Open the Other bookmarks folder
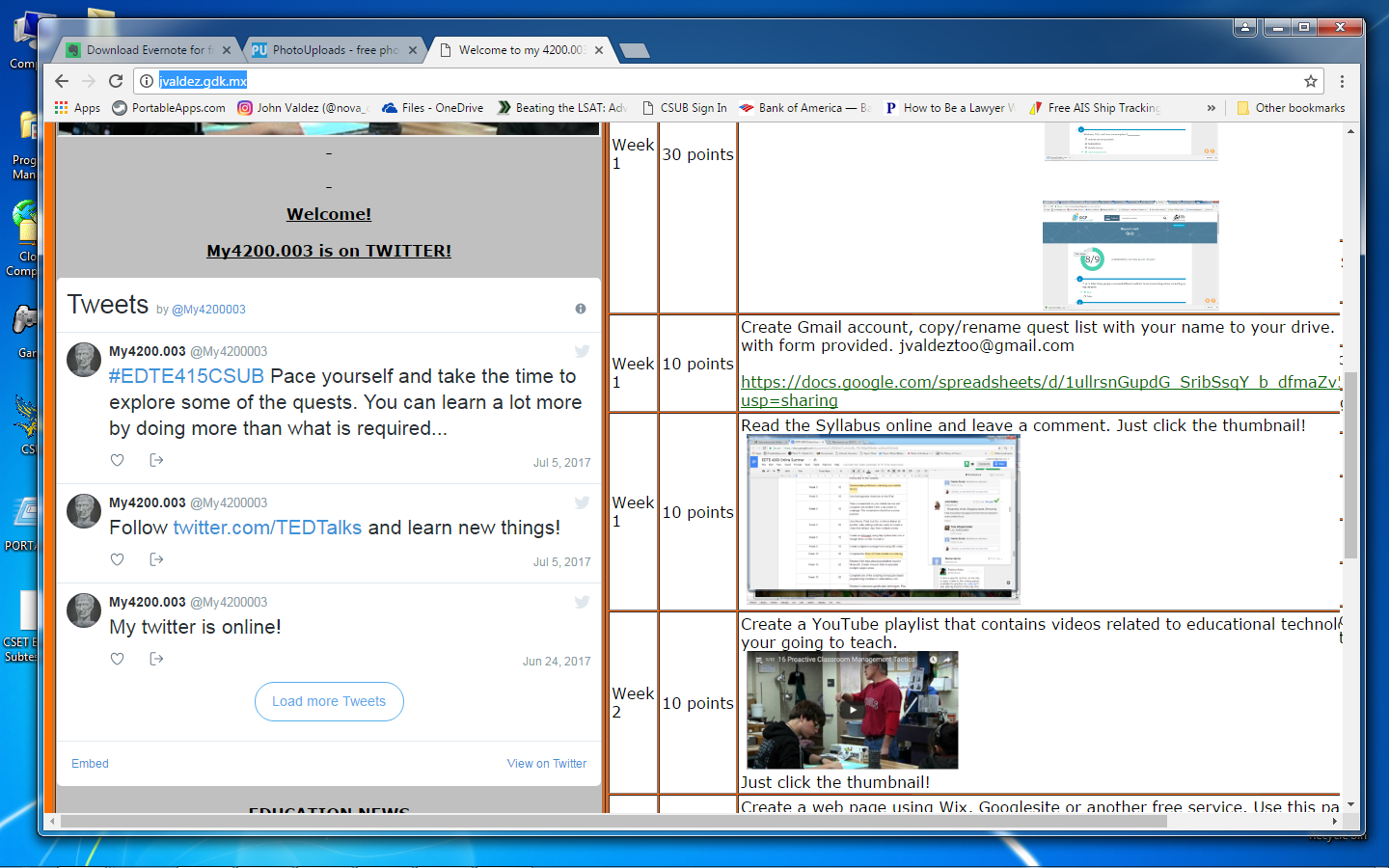1389x868 pixels. [x=1291, y=108]
